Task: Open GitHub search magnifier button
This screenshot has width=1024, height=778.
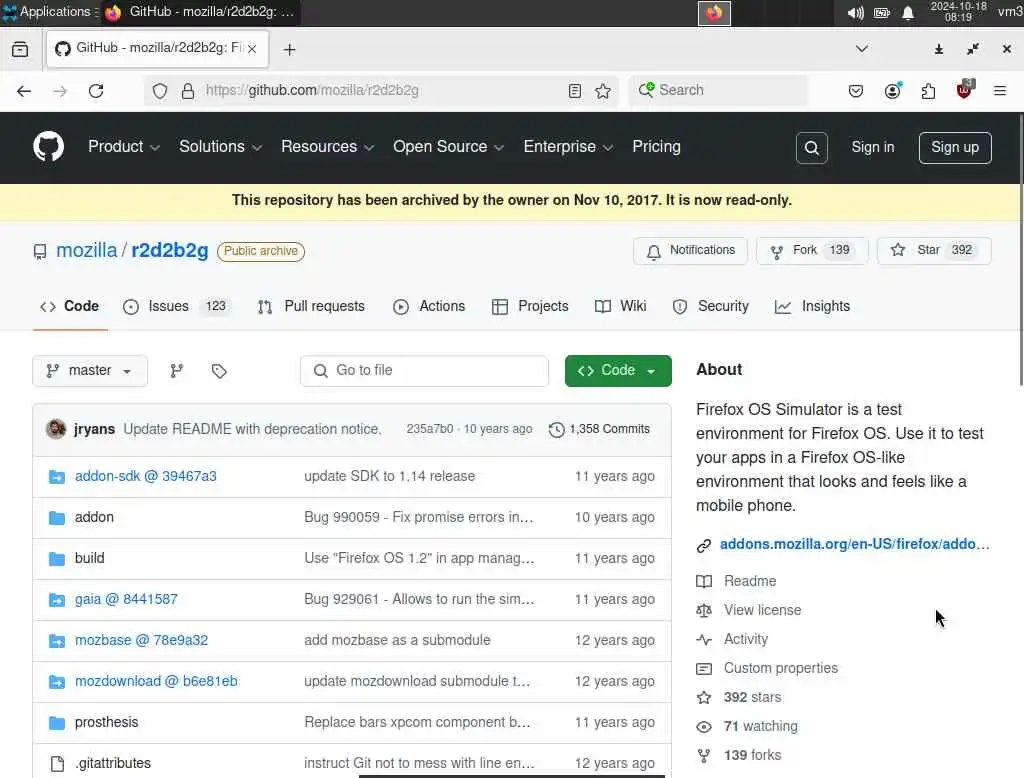Action: point(812,148)
